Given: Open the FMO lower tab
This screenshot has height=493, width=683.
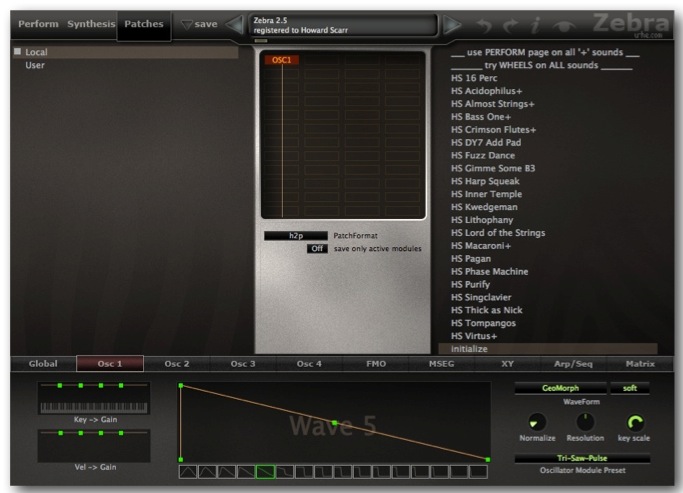Looking at the screenshot, I should click(x=376, y=364).
